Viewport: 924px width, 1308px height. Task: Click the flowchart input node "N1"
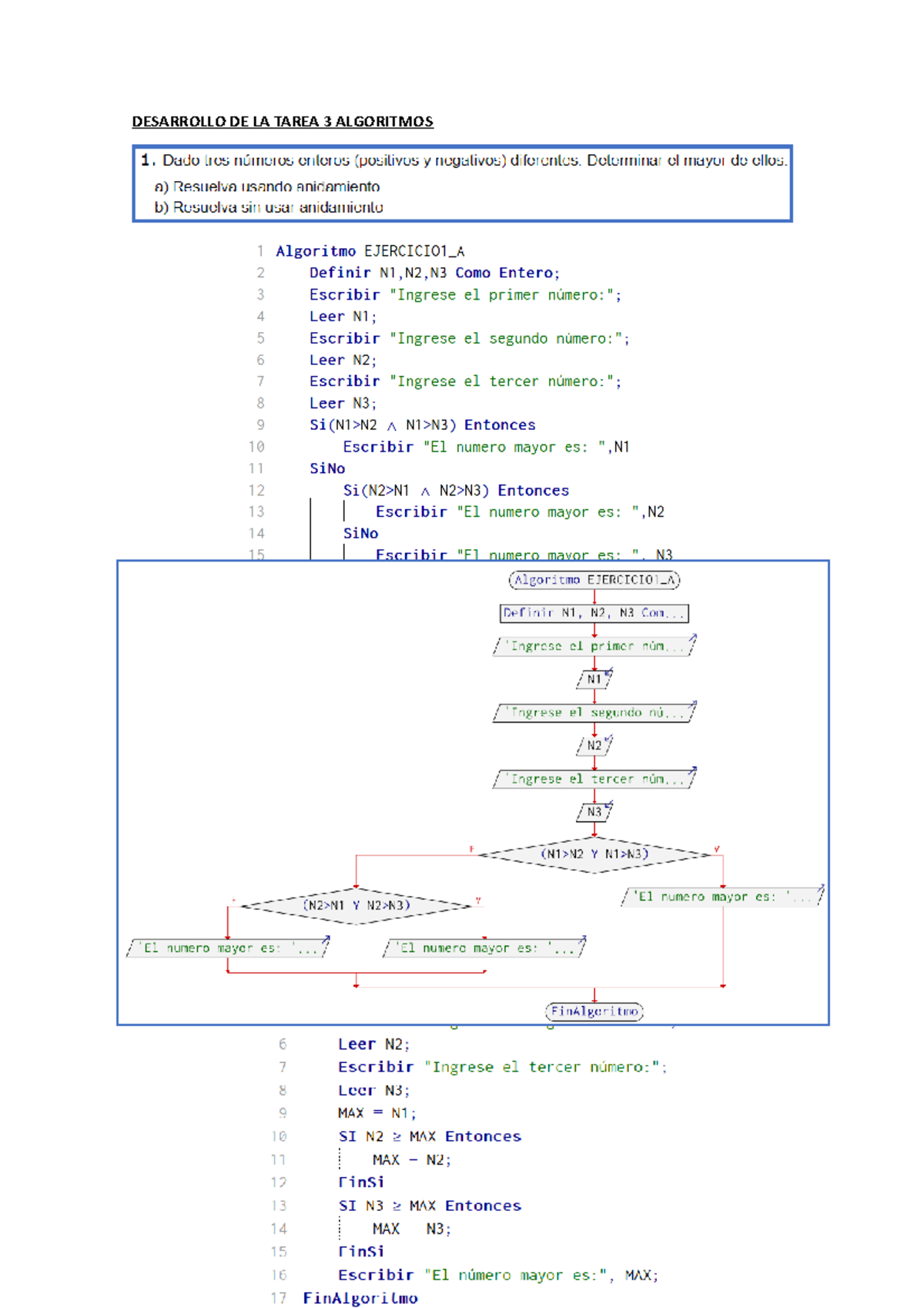(x=594, y=679)
